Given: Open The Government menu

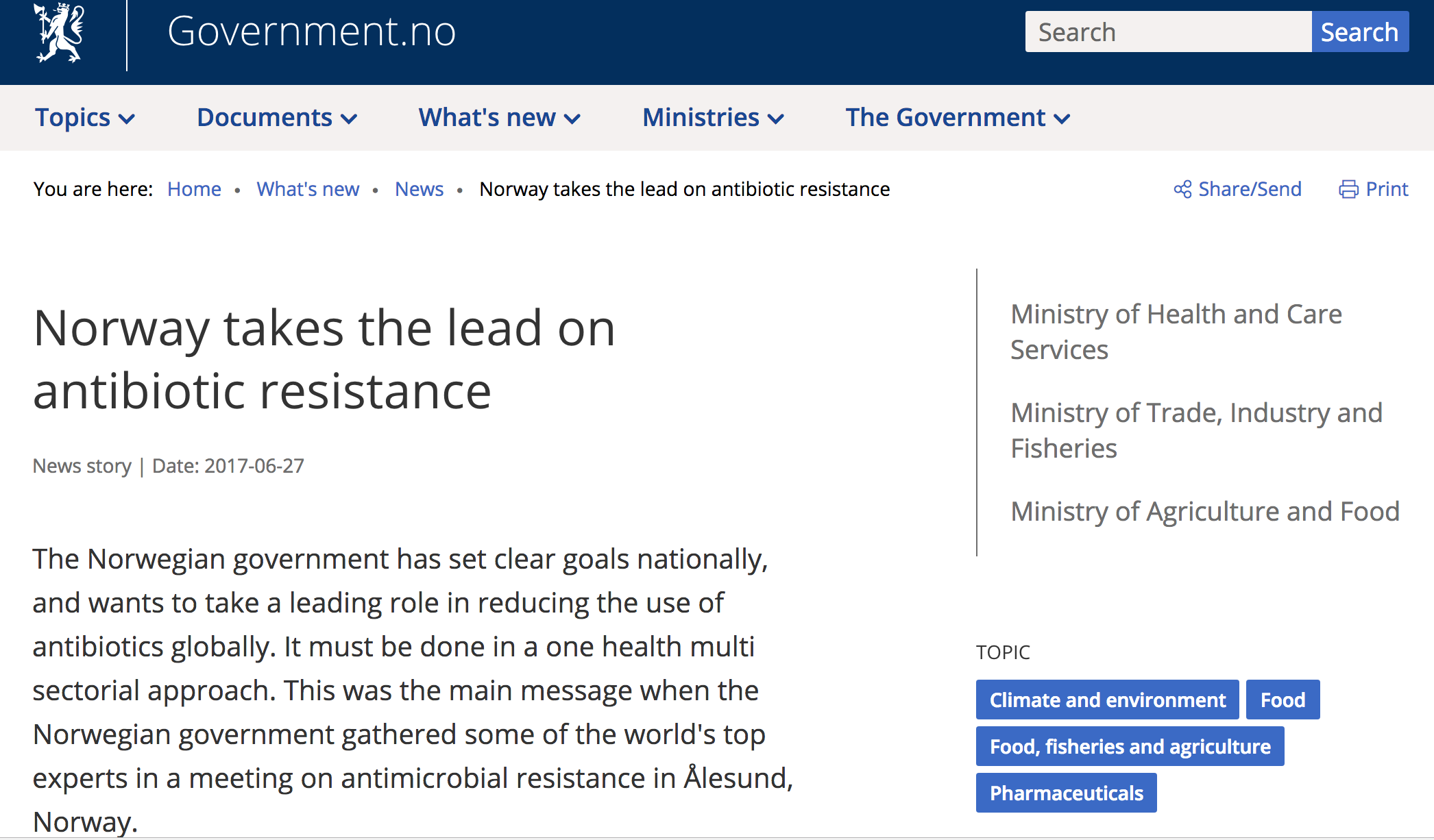Looking at the screenshot, I should [x=958, y=118].
